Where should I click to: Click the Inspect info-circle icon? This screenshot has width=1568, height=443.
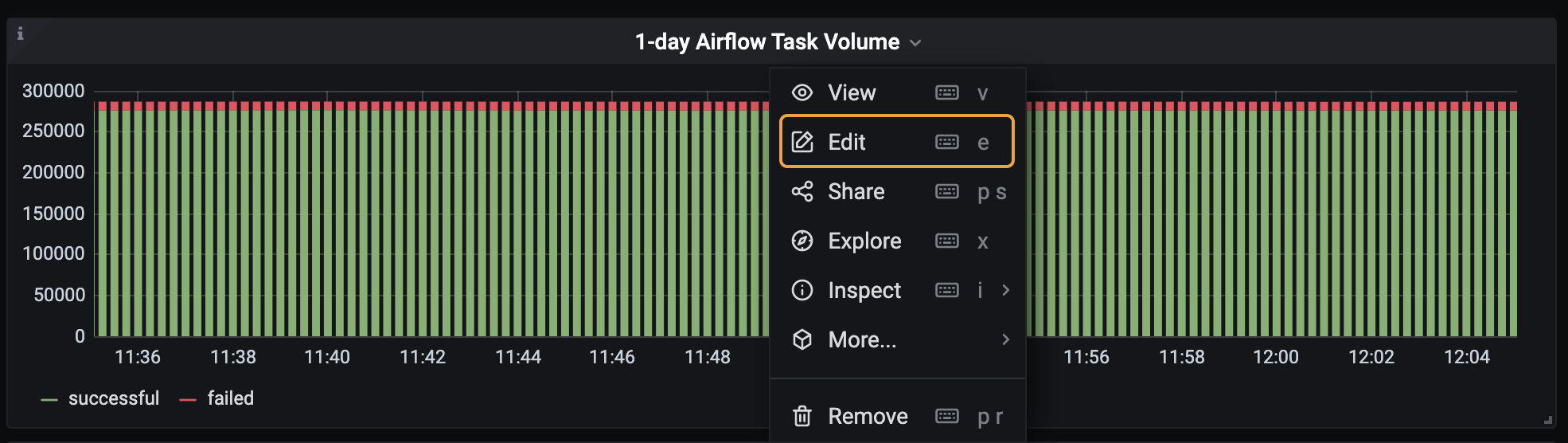802,290
